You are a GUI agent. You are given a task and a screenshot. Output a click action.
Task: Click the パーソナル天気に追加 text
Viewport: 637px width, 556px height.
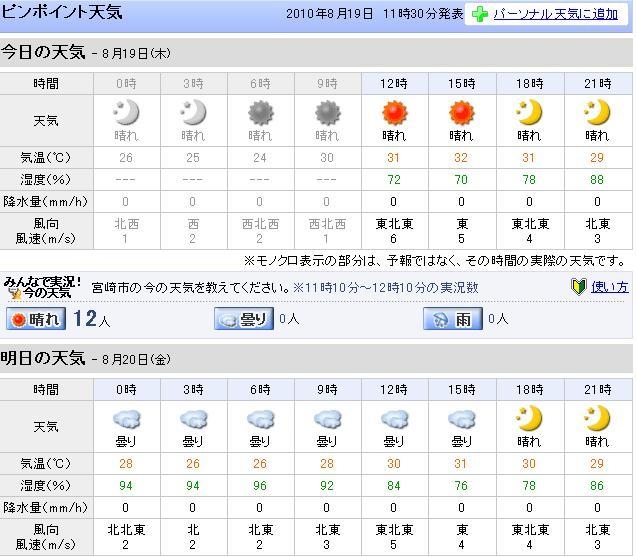click(558, 14)
